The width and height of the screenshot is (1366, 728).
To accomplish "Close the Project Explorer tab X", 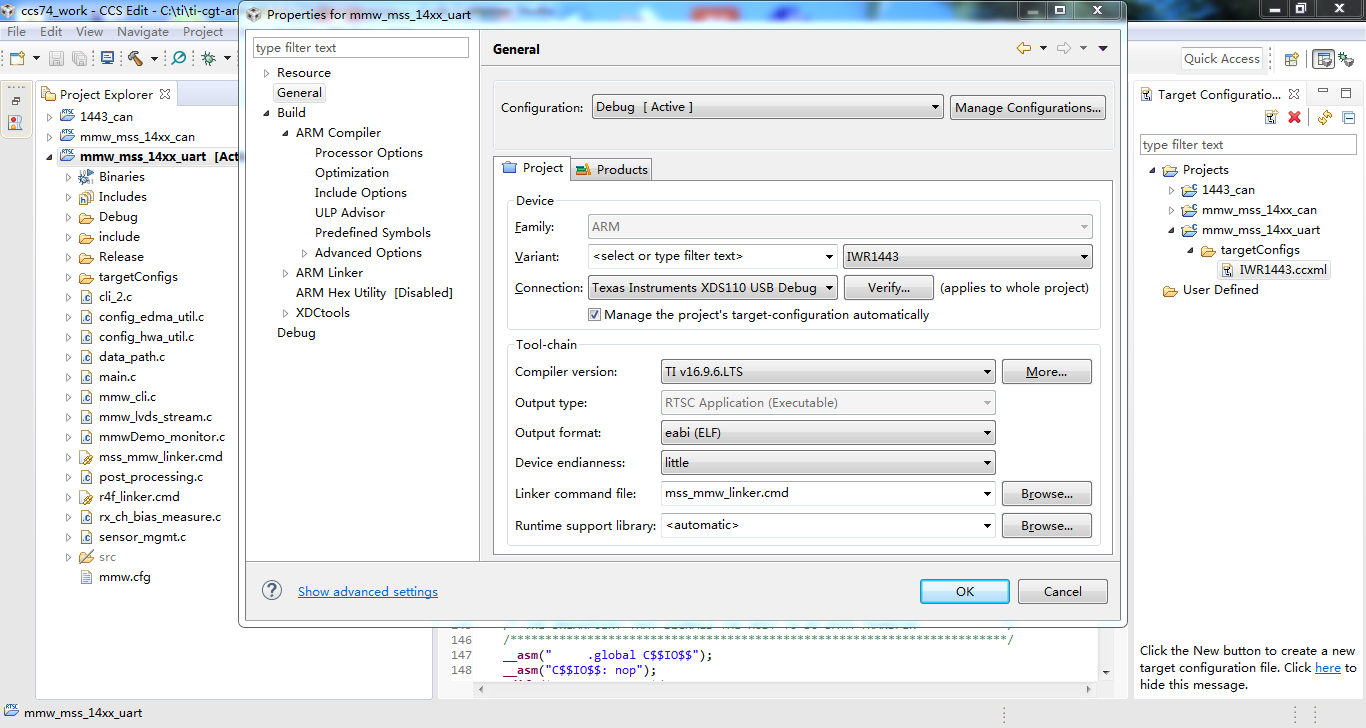I will tap(165, 94).
